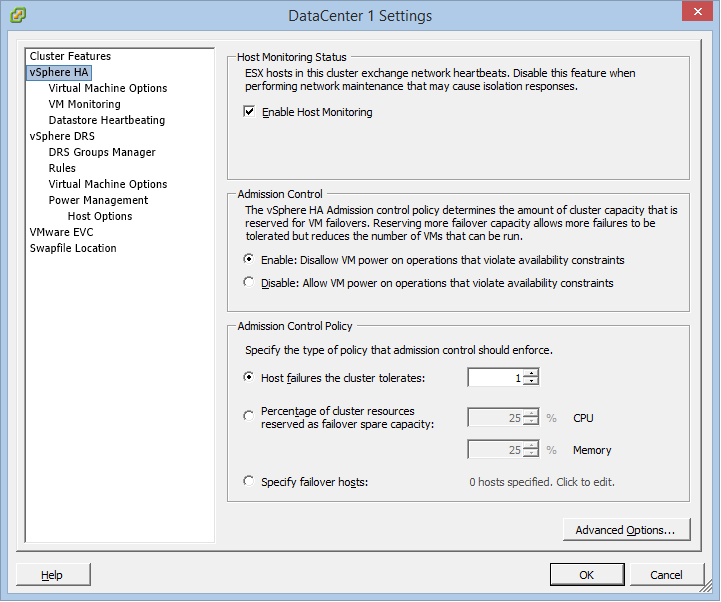This screenshot has width=721, height=602.
Task: Go to Datastore Heartbeating settings
Action: tap(107, 120)
